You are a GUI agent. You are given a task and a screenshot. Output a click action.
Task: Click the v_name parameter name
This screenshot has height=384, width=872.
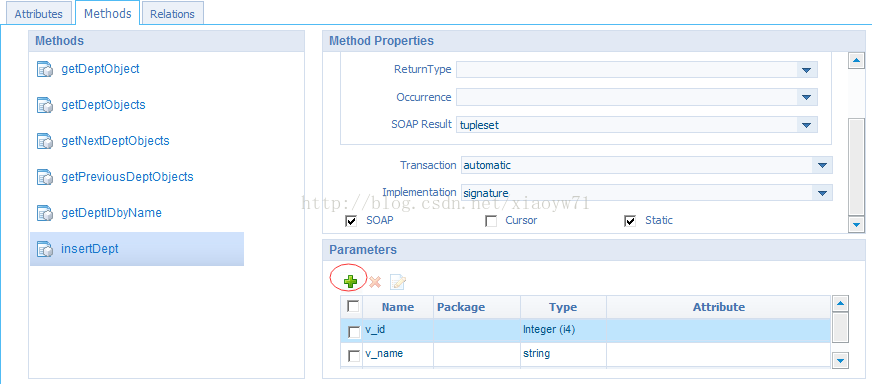384,353
